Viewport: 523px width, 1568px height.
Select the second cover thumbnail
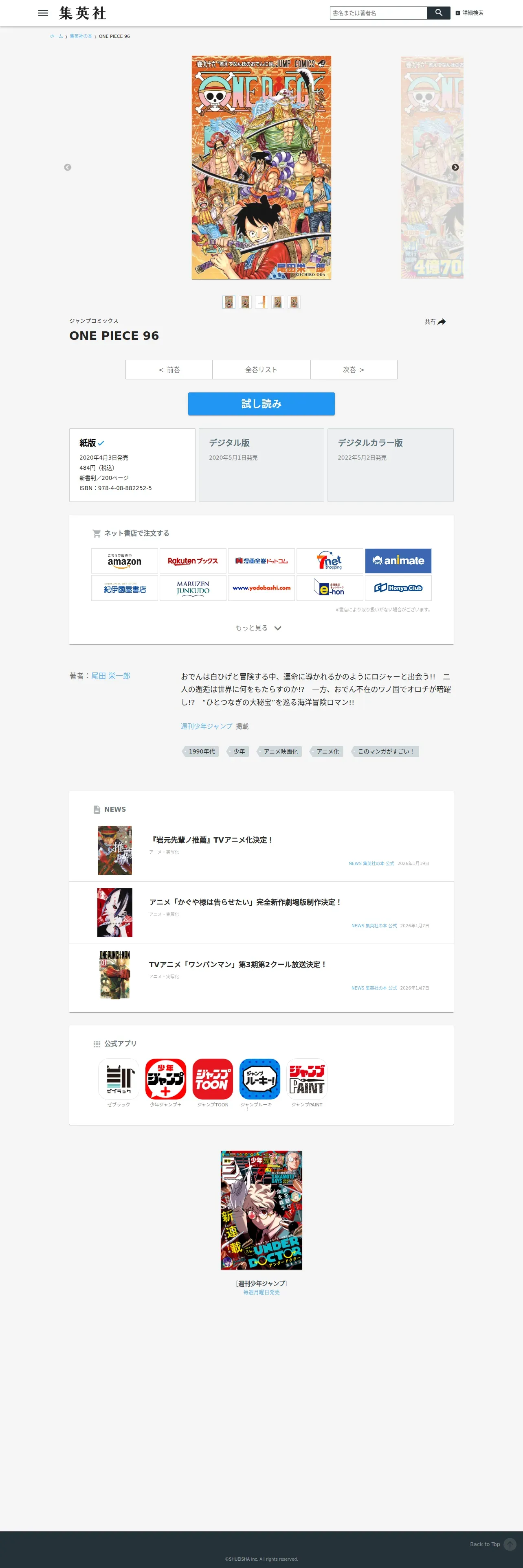[x=245, y=302]
